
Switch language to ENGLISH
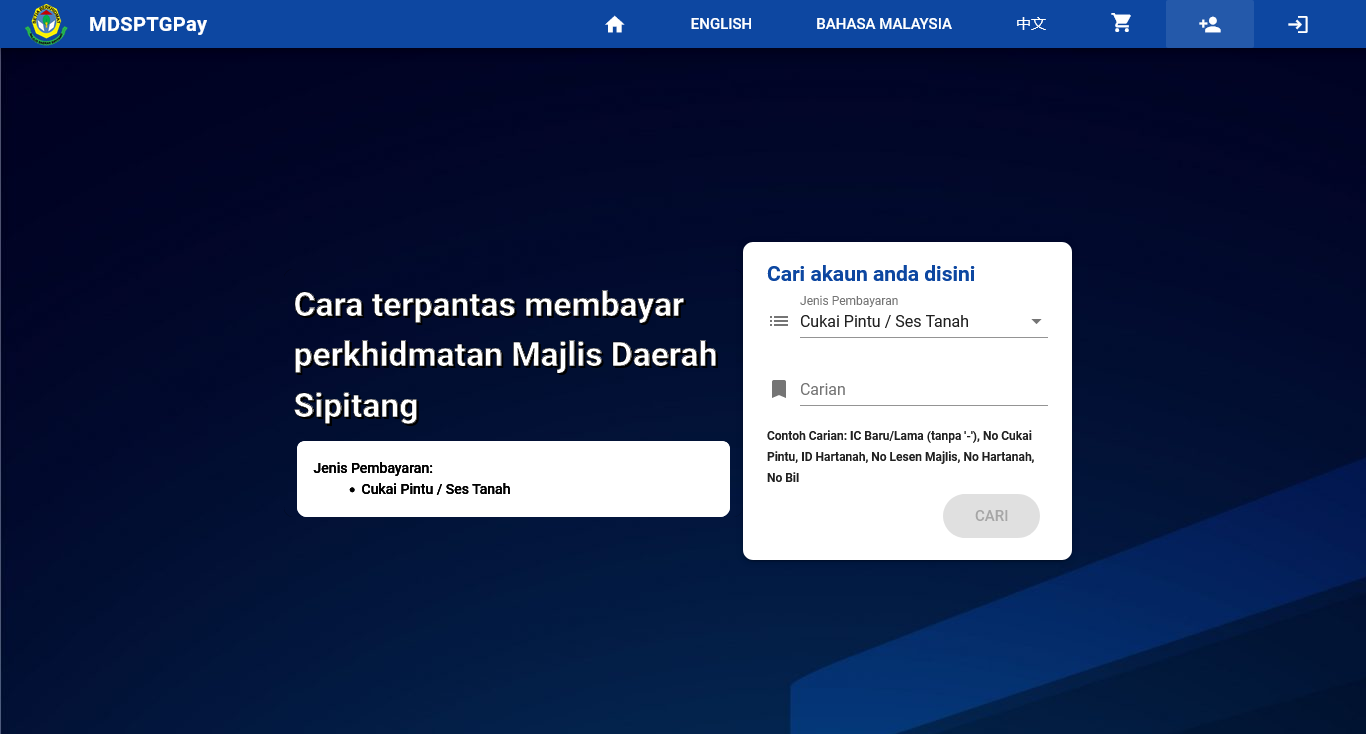721,24
